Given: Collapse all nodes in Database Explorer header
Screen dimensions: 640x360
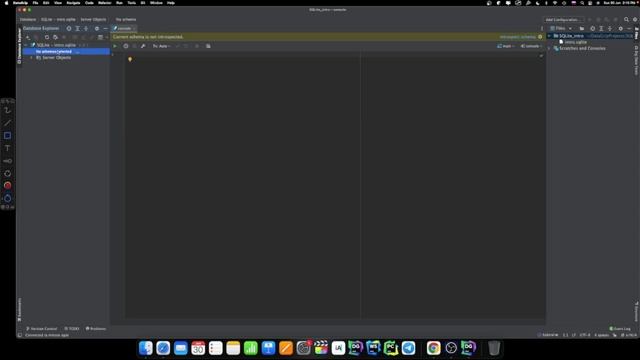Looking at the screenshot, I should coord(86,29).
